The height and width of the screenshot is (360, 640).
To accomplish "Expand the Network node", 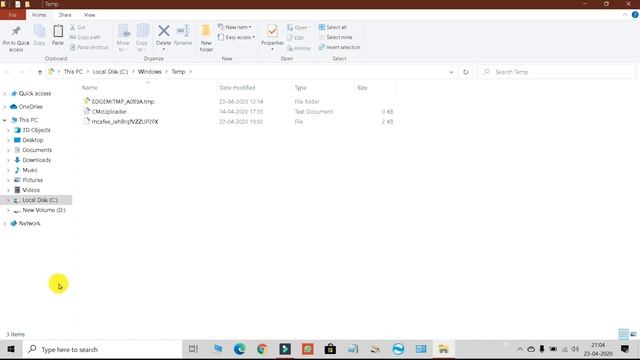I will (4, 224).
